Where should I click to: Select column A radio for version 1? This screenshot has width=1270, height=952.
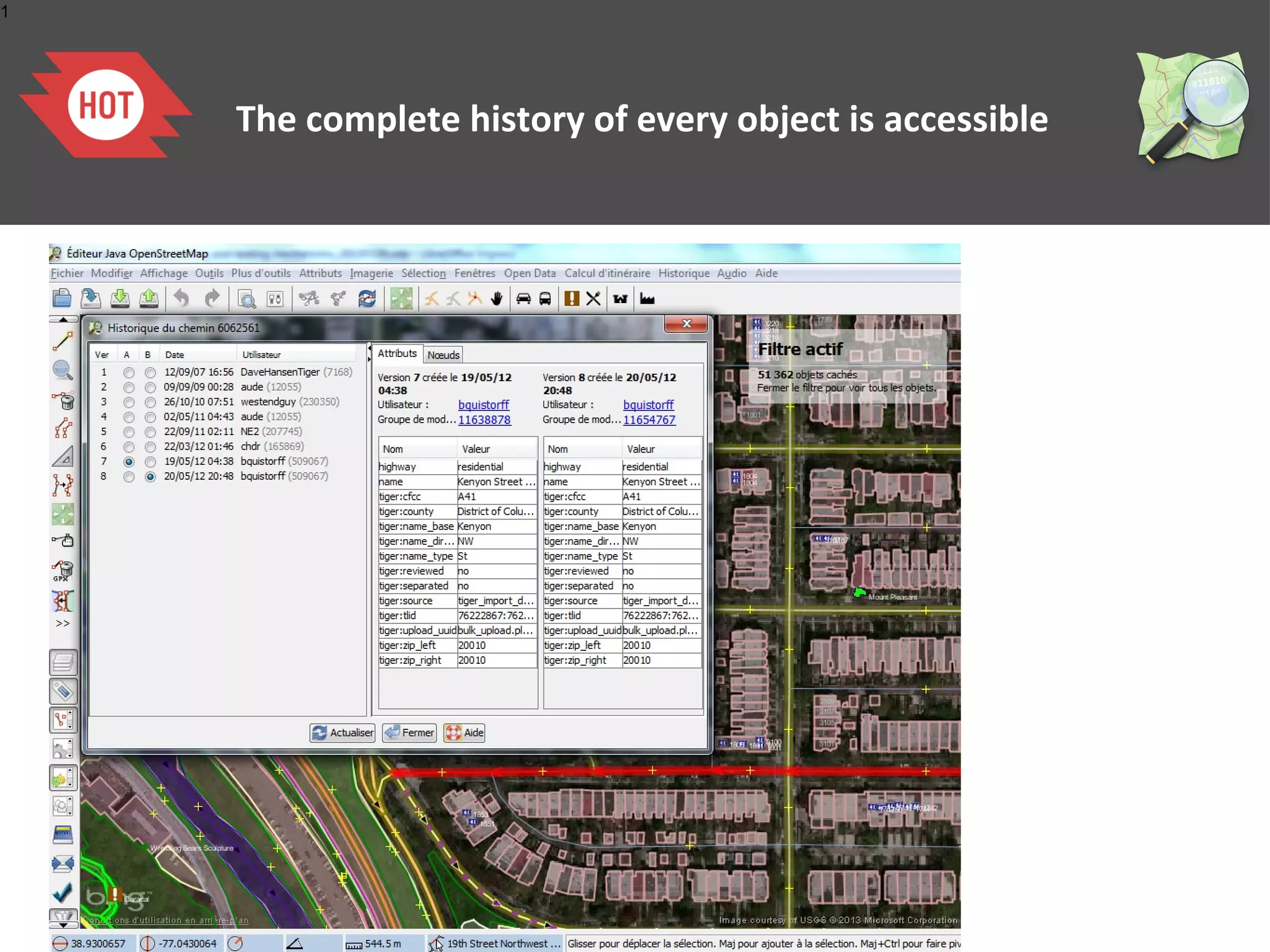129,372
